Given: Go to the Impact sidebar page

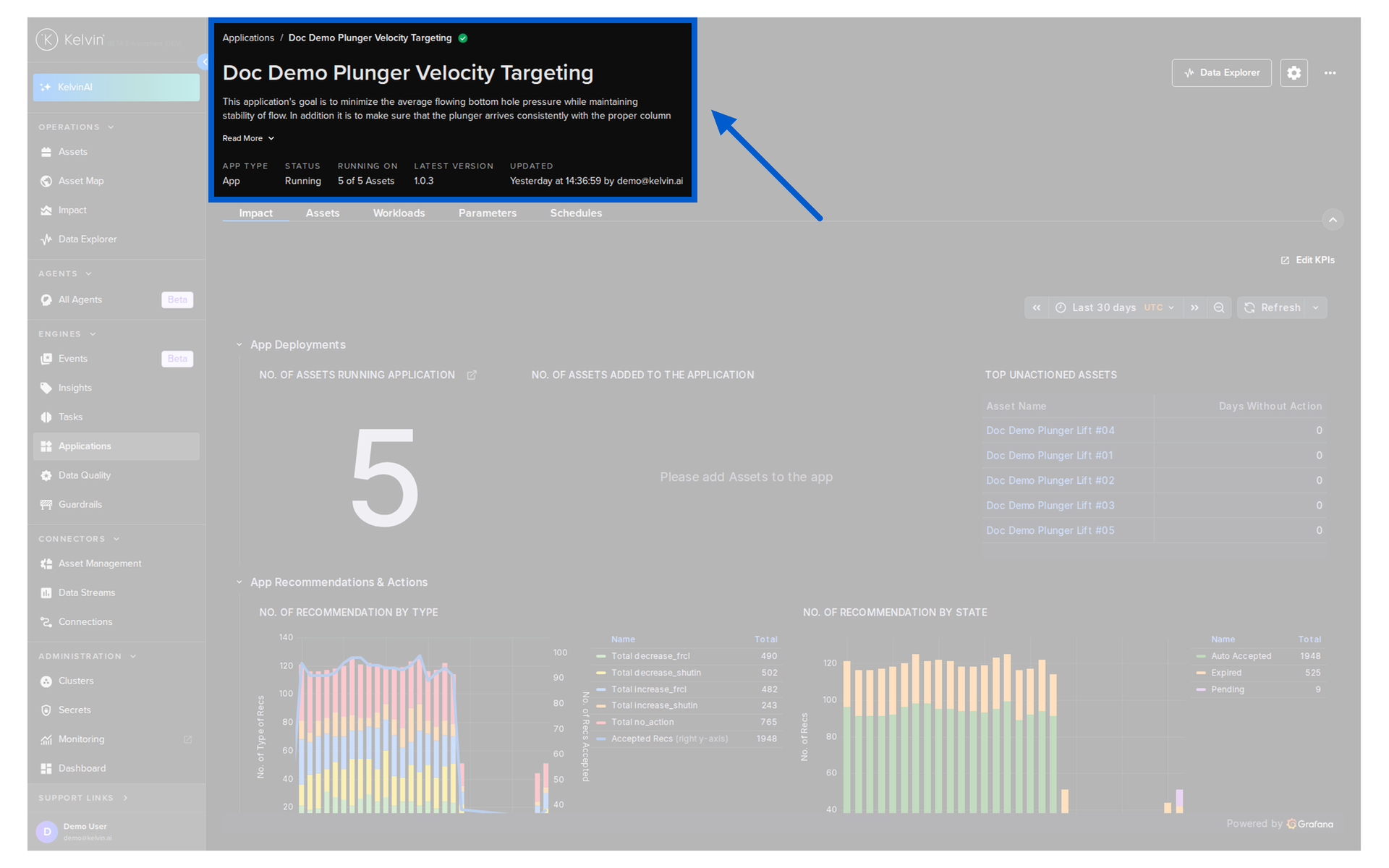Looking at the screenshot, I should [116, 210].
